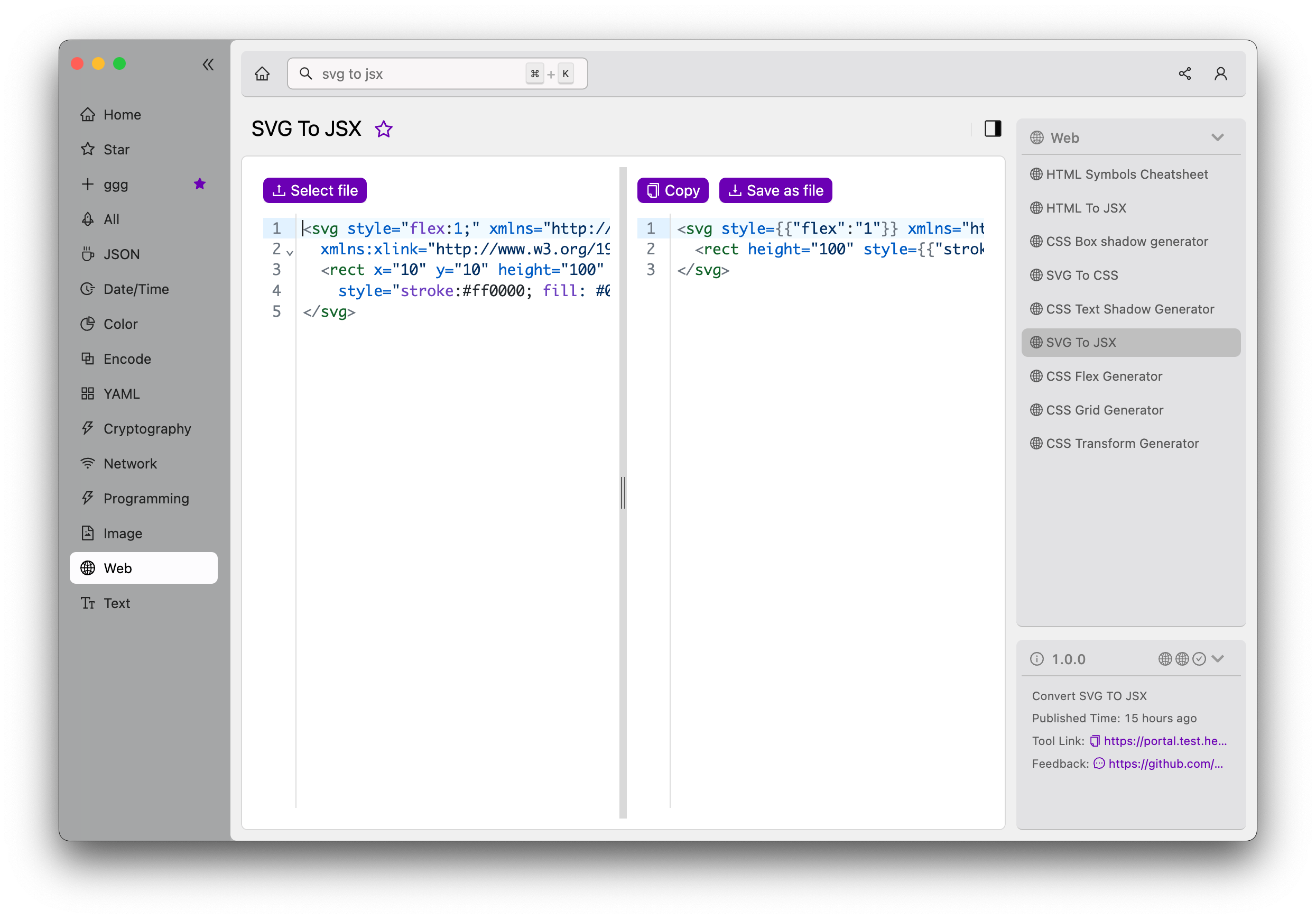Viewport: 1316px width, 919px height.
Task: Open the Color category
Action: point(143,325)
